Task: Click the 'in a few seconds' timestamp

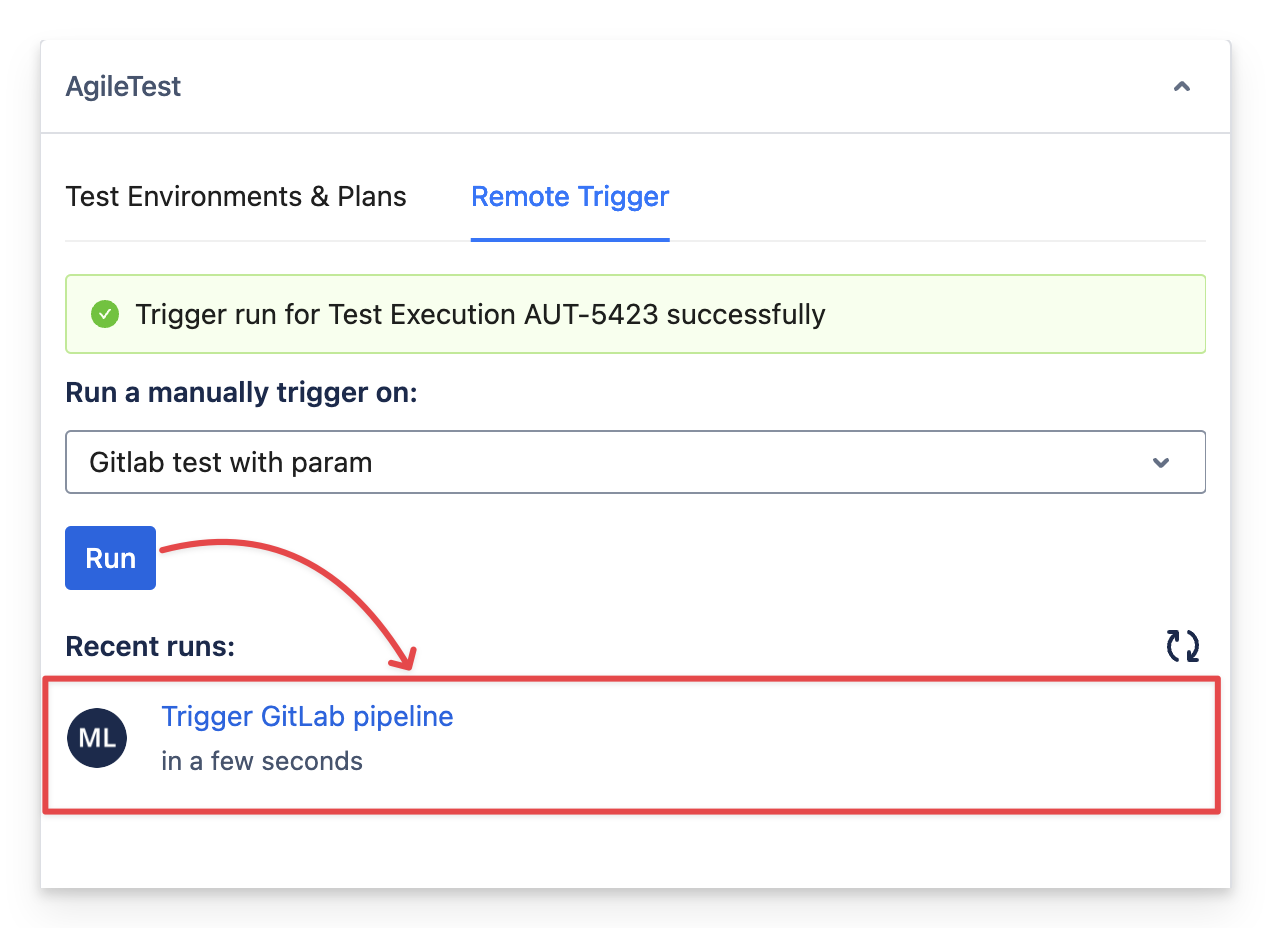Action: point(262,762)
